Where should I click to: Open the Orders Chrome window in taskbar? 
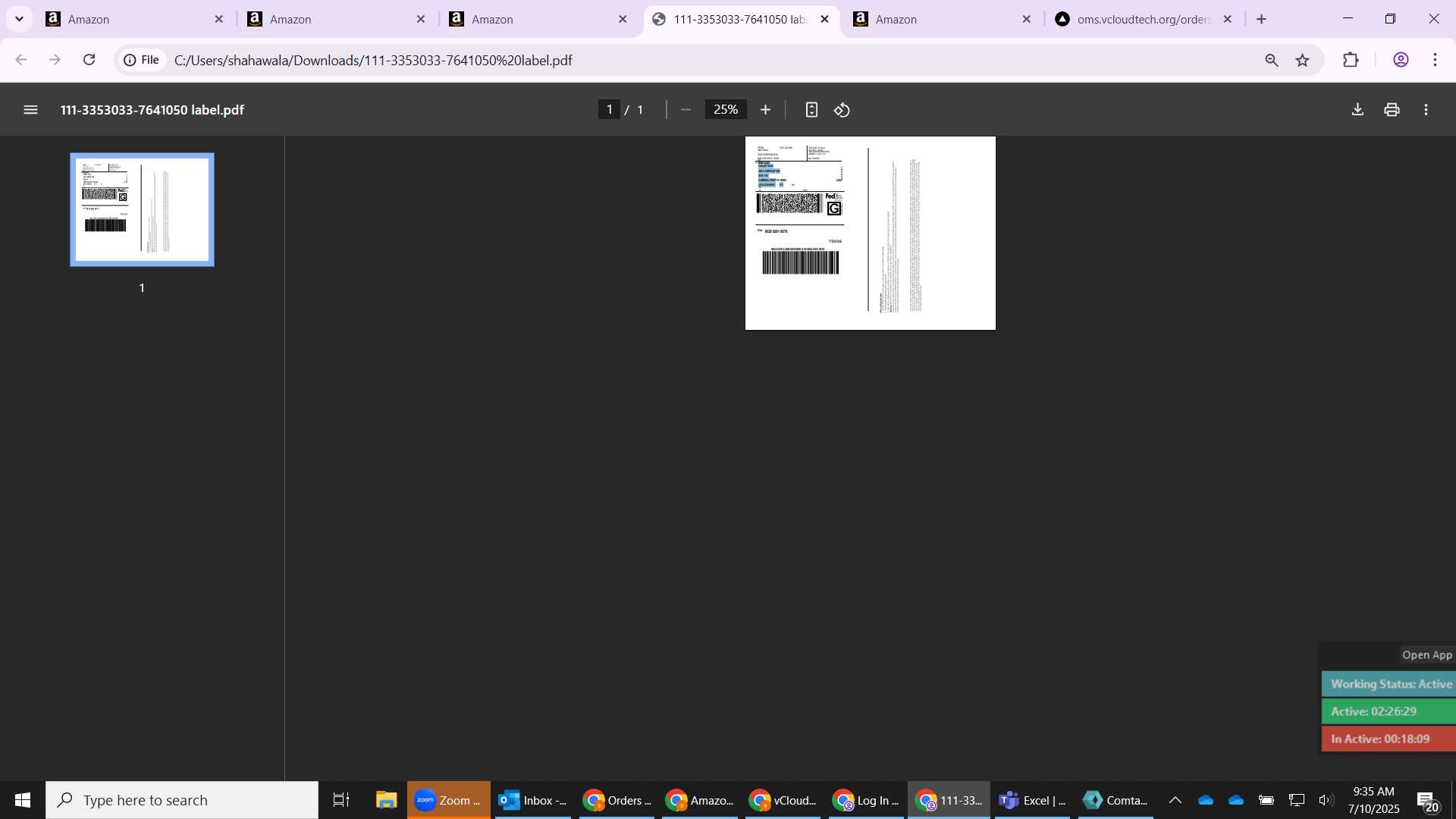coord(617,800)
